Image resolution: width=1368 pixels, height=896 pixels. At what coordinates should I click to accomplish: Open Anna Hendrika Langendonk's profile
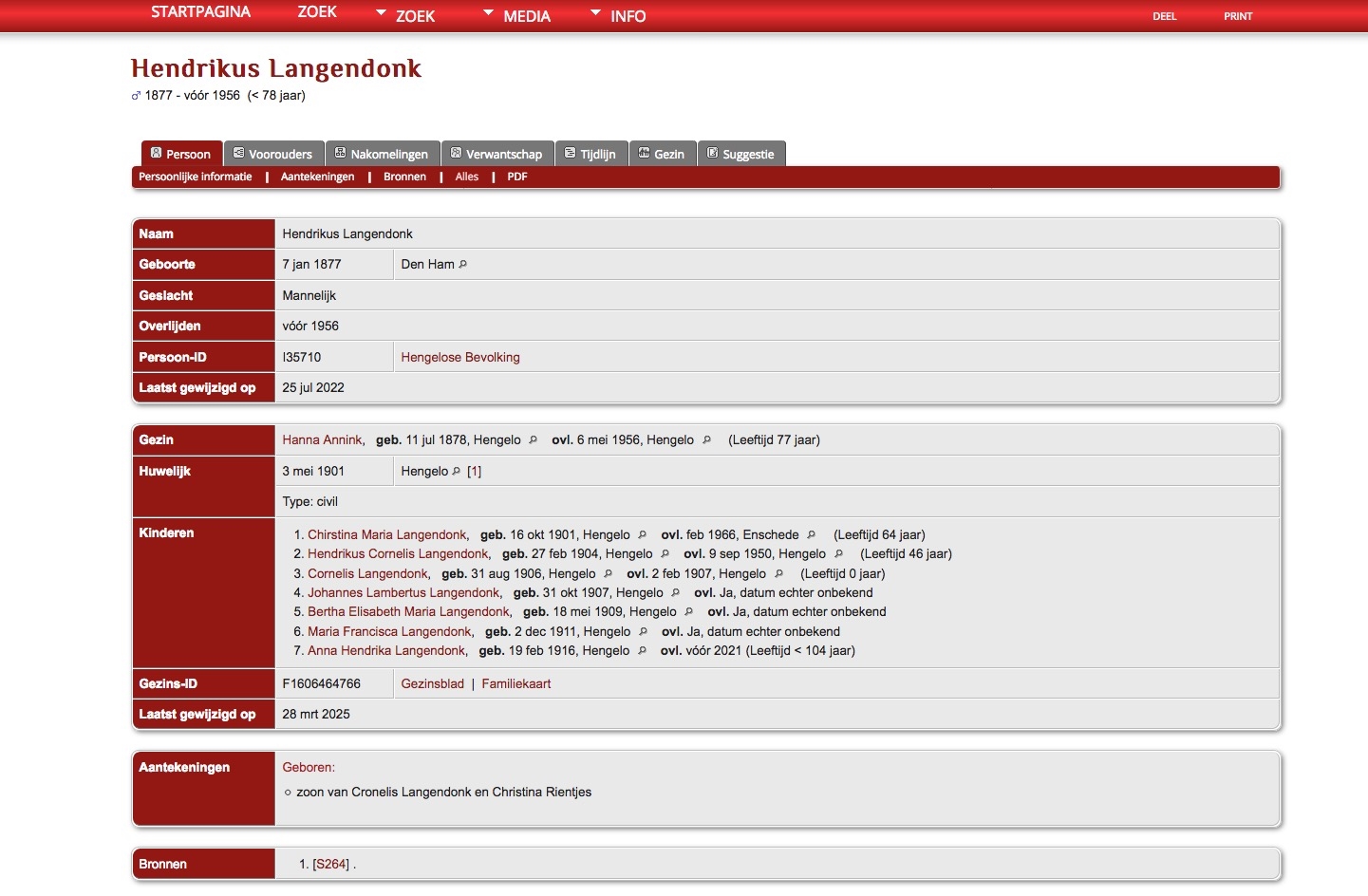pos(386,651)
